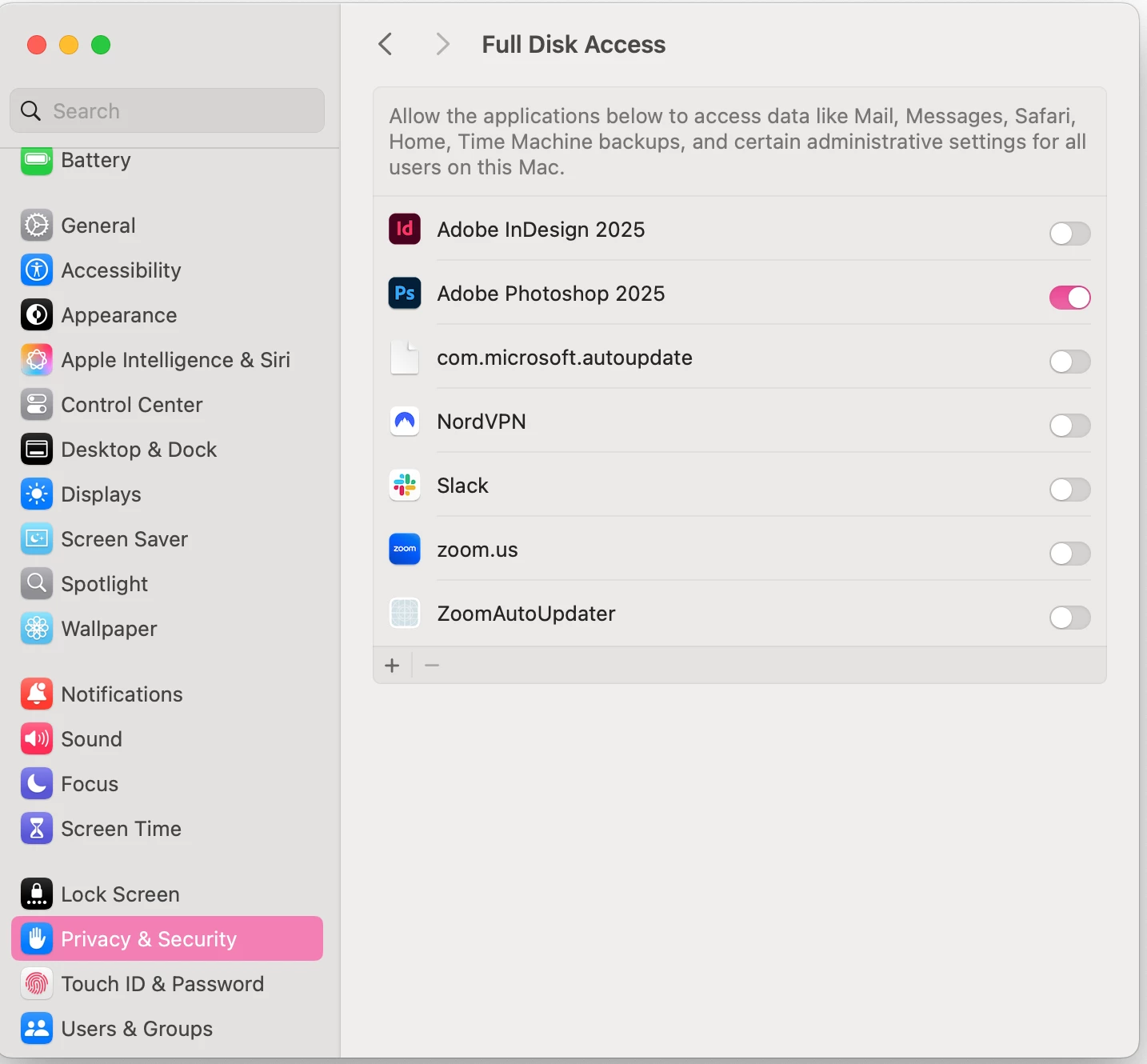Image resolution: width=1147 pixels, height=1064 pixels.
Task: Click the Focus moon icon
Action: (x=37, y=784)
